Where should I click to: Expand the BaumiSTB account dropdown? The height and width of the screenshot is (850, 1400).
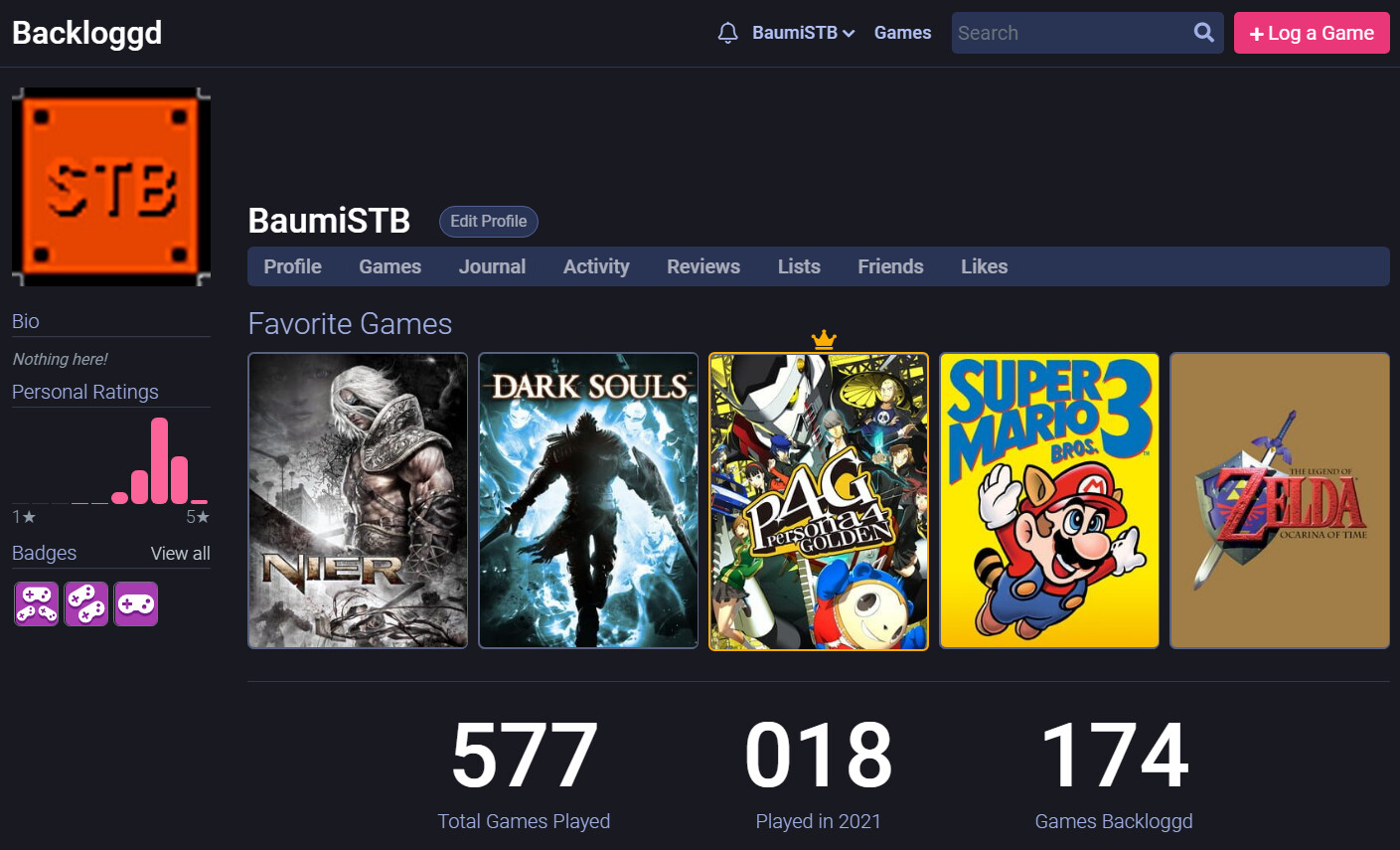pyautogui.click(x=804, y=33)
